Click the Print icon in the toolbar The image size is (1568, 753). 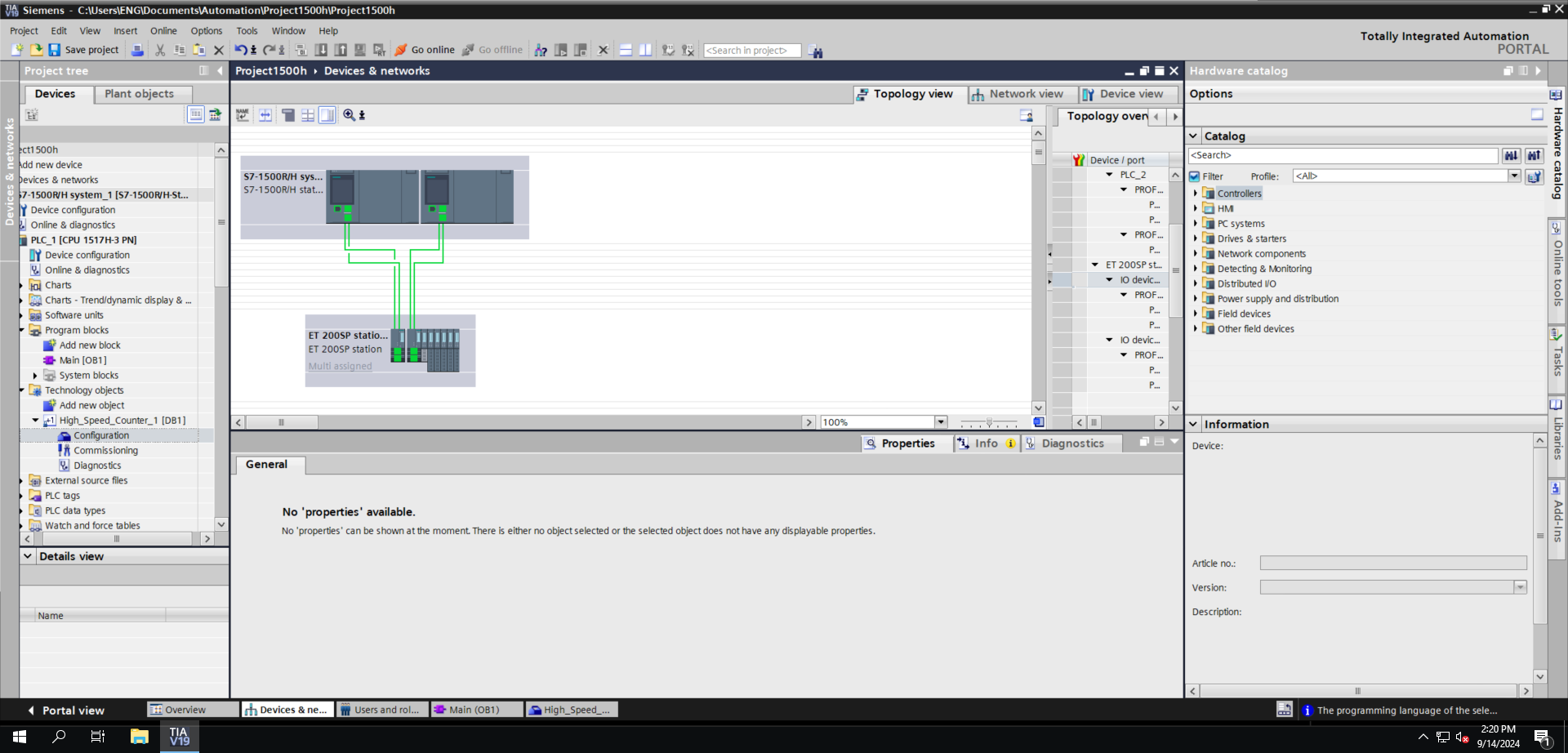137,50
